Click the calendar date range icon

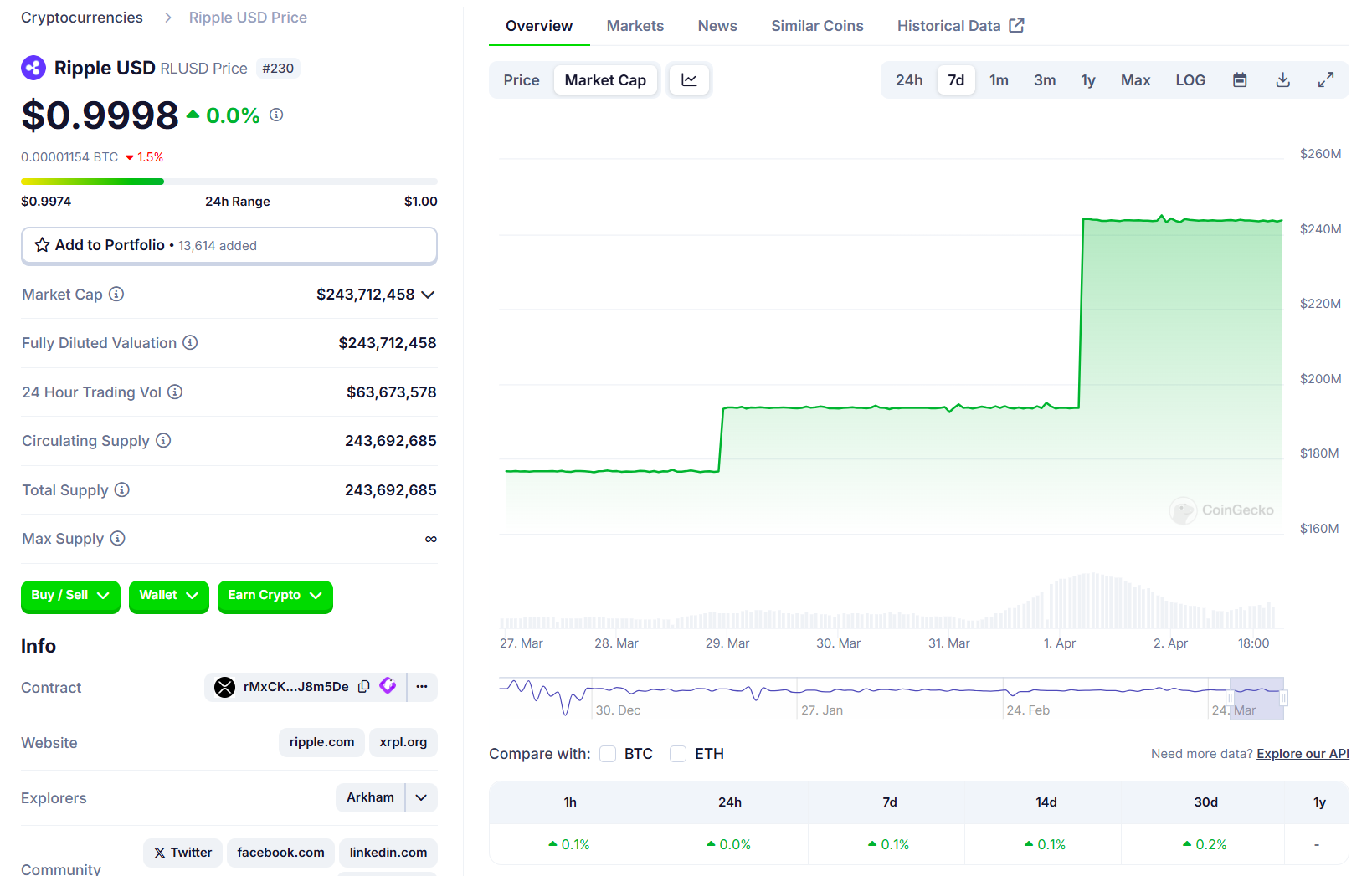tap(1240, 80)
